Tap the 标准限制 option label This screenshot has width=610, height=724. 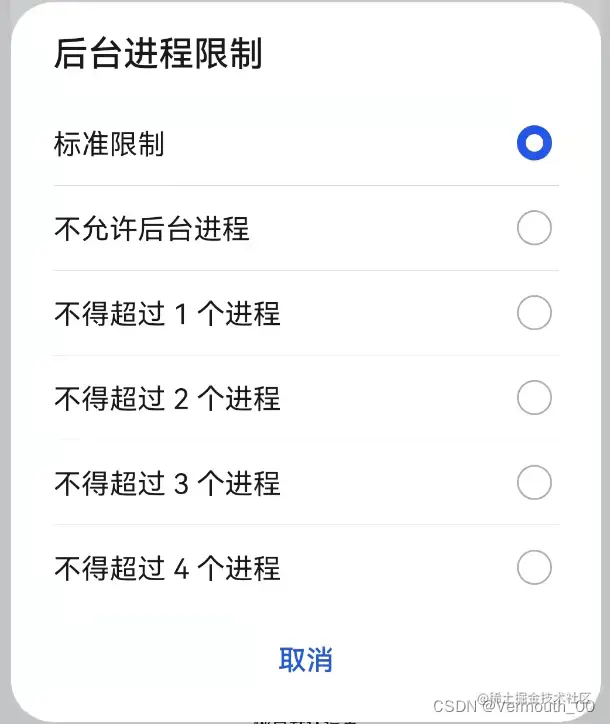click(x=109, y=144)
